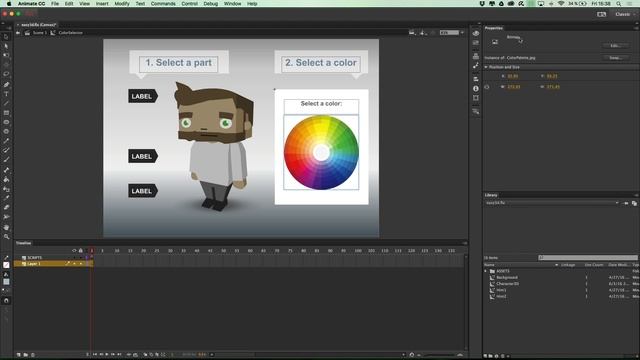640x360 pixels.
Task: Click the New Layer icon in timeline
Action: [18, 355]
